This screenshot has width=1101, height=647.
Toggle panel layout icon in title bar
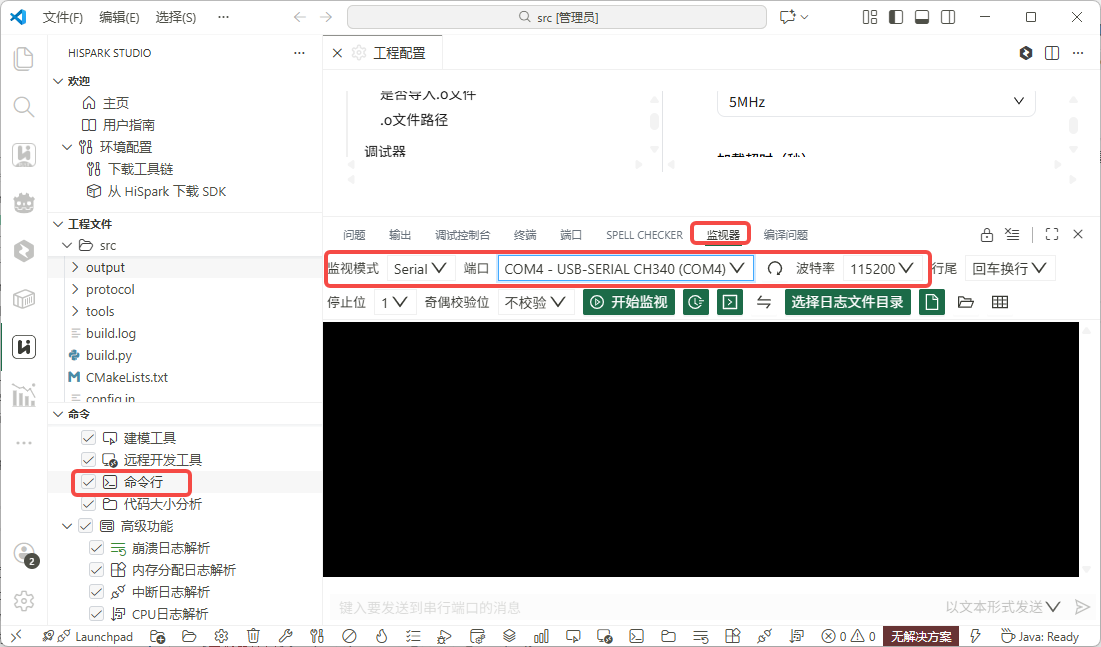click(x=922, y=17)
